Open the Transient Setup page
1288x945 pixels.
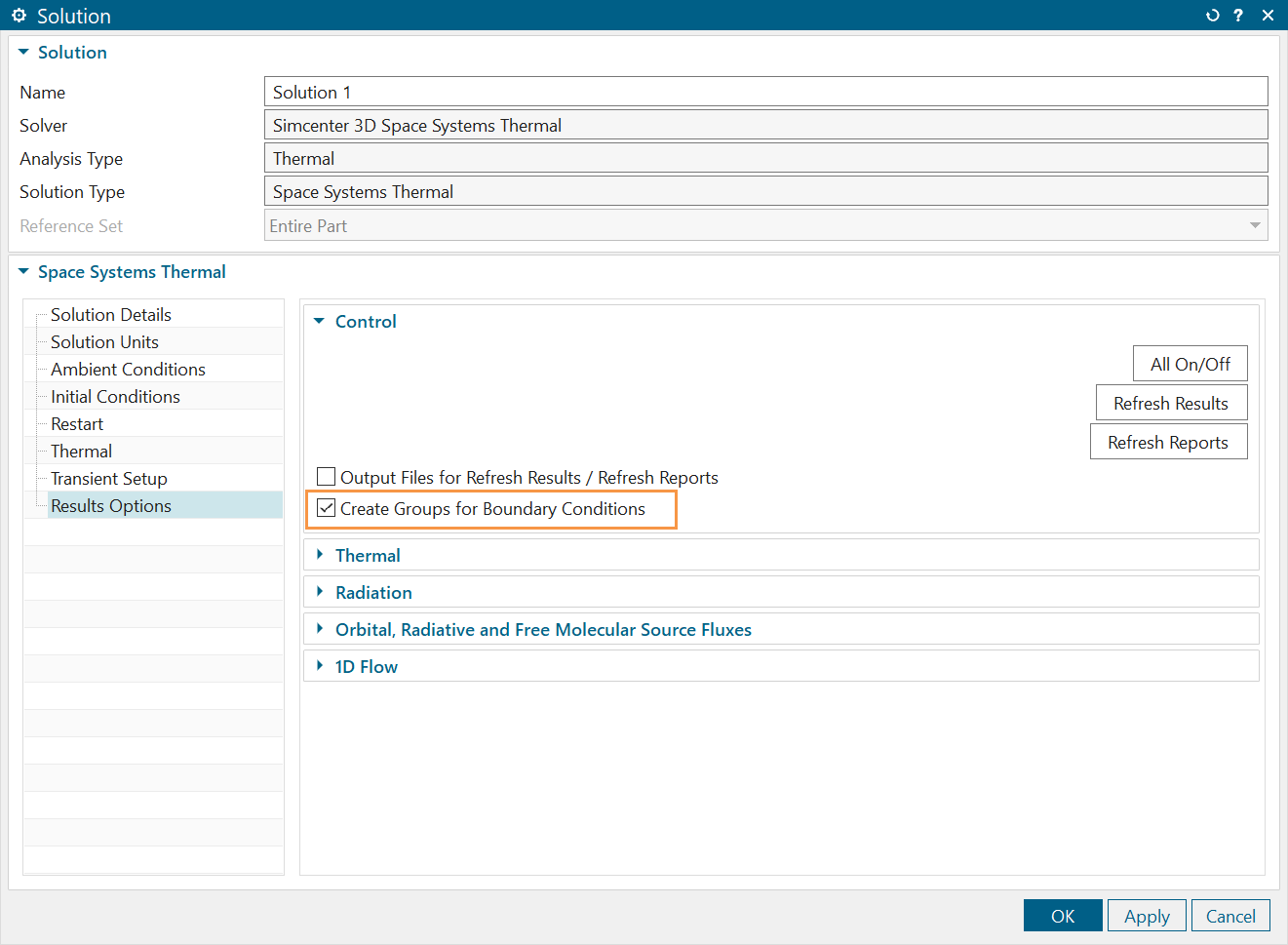coord(109,479)
